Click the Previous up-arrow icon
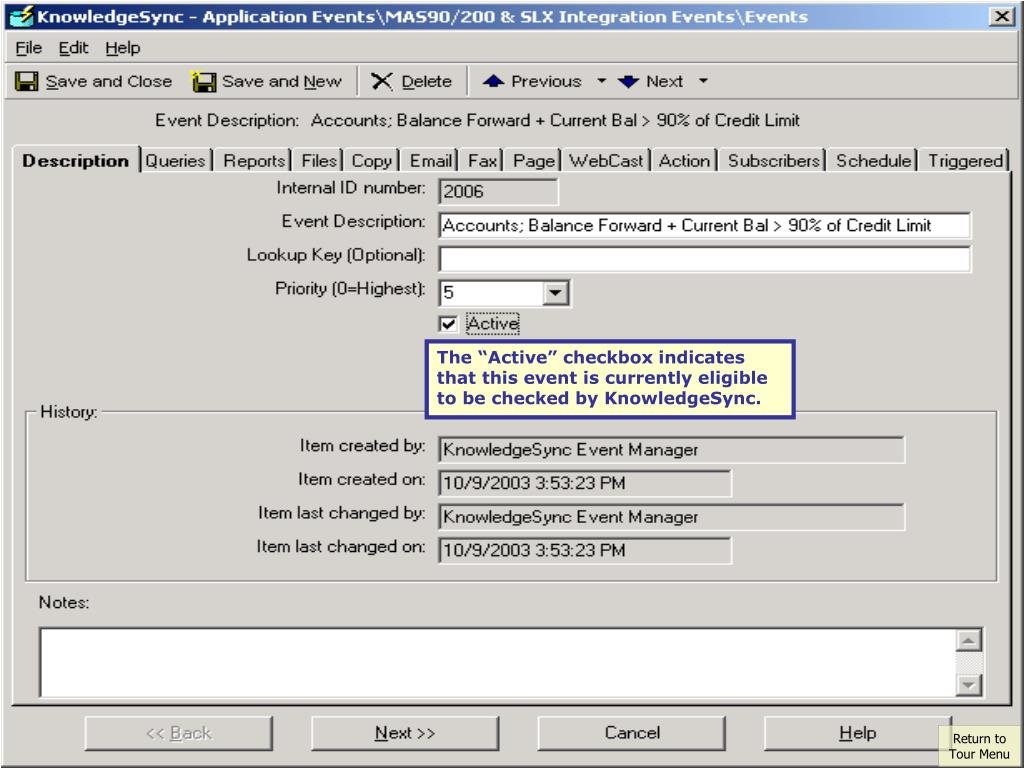 pyautogui.click(x=494, y=81)
